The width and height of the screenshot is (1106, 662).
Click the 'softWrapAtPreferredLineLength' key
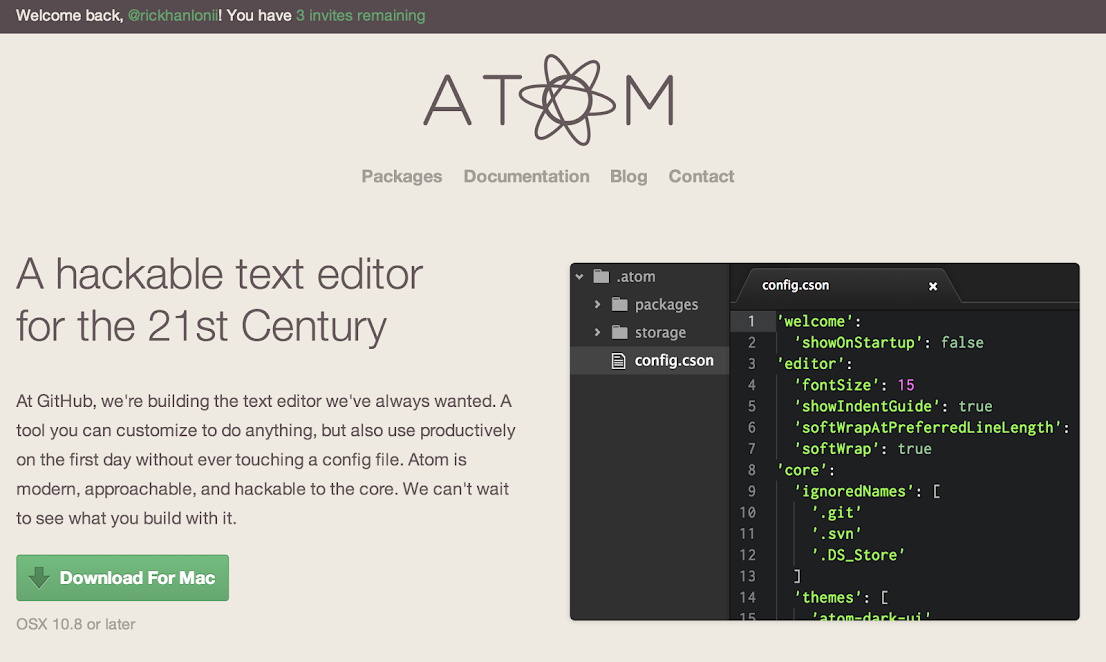(928, 427)
